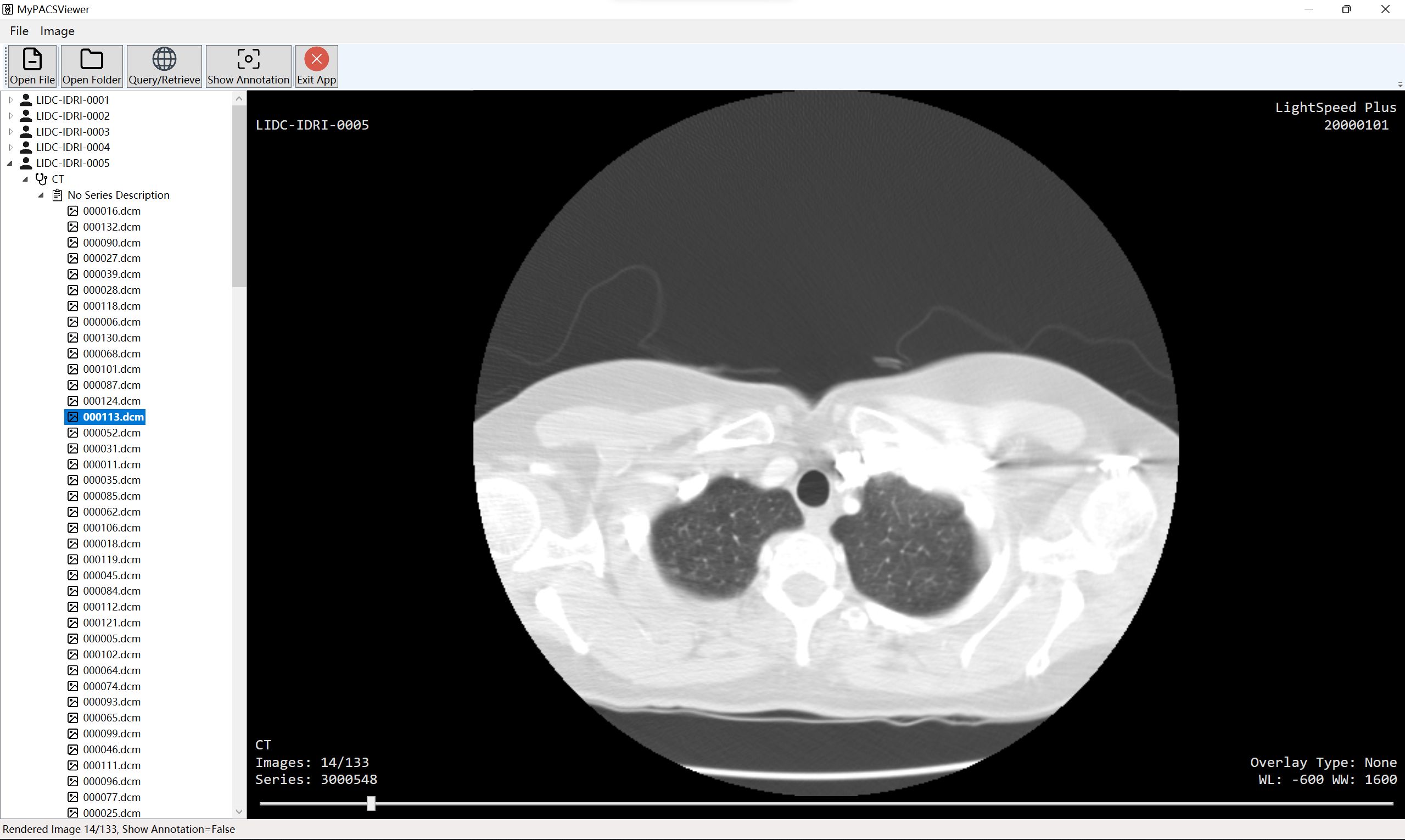Image resolution: width=1405 pixels, height=840 pixels.
Task: Collapse the No Series Description node
Action: [41, 195]
